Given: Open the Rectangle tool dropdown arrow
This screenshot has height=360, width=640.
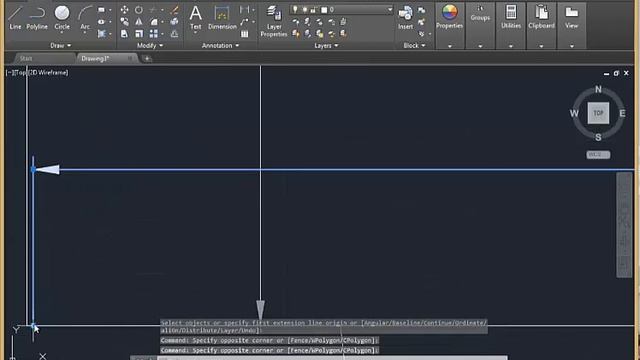Looking at the screenshot, I should [110, 10].
